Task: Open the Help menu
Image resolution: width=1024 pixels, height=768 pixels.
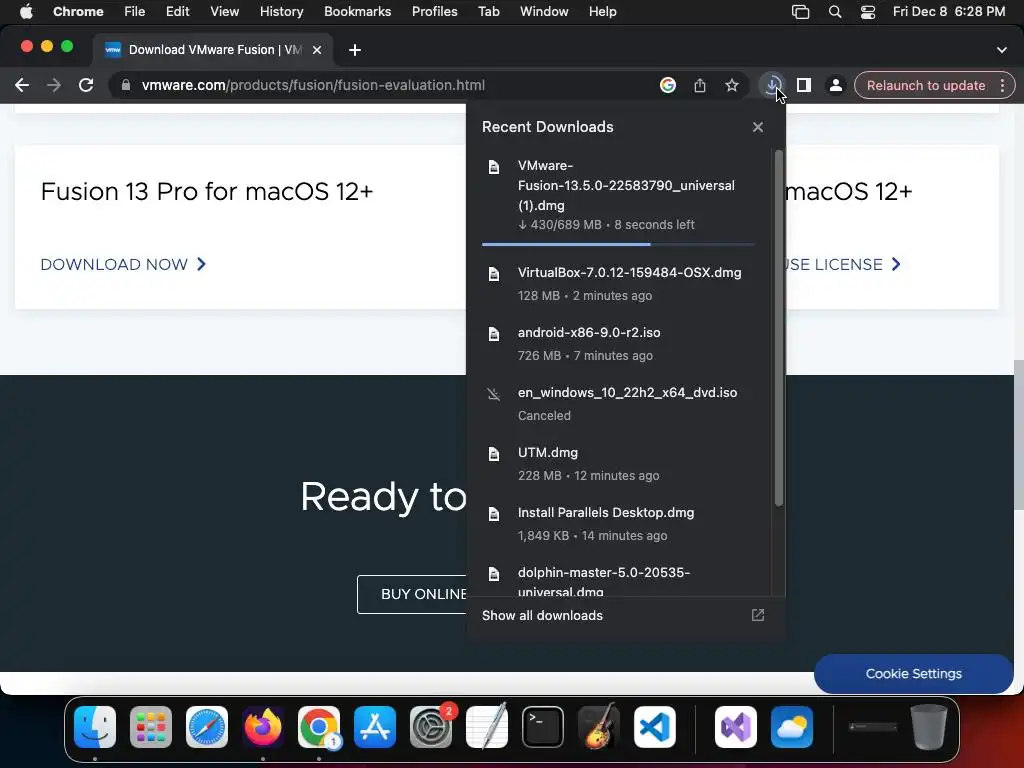Action: (602, 11)
